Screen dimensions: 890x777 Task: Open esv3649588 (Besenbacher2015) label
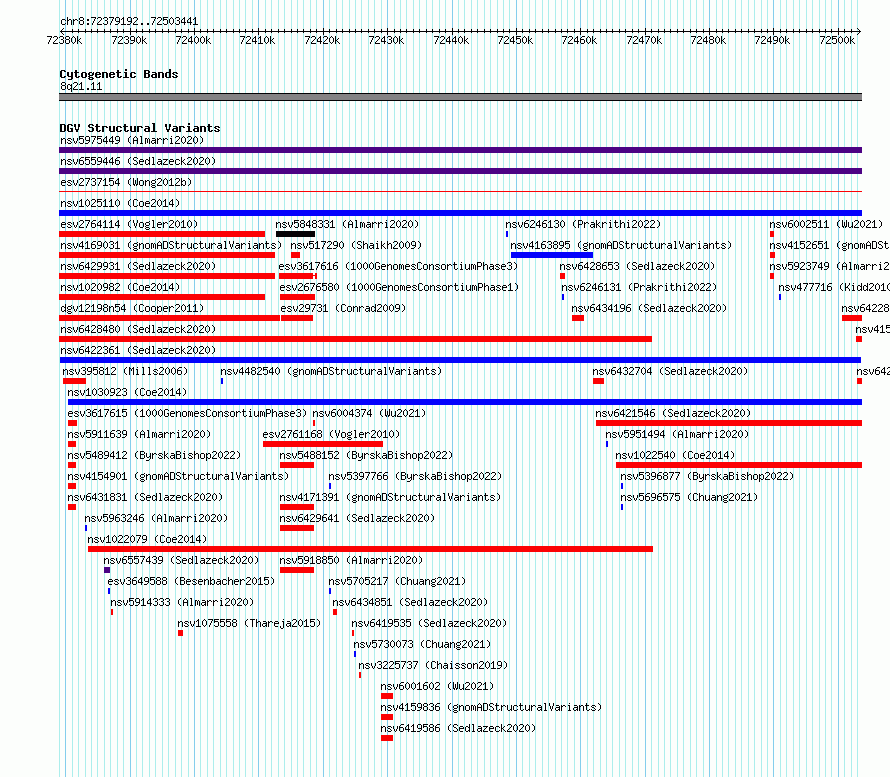pyautogui.click(x=191, y=581)
